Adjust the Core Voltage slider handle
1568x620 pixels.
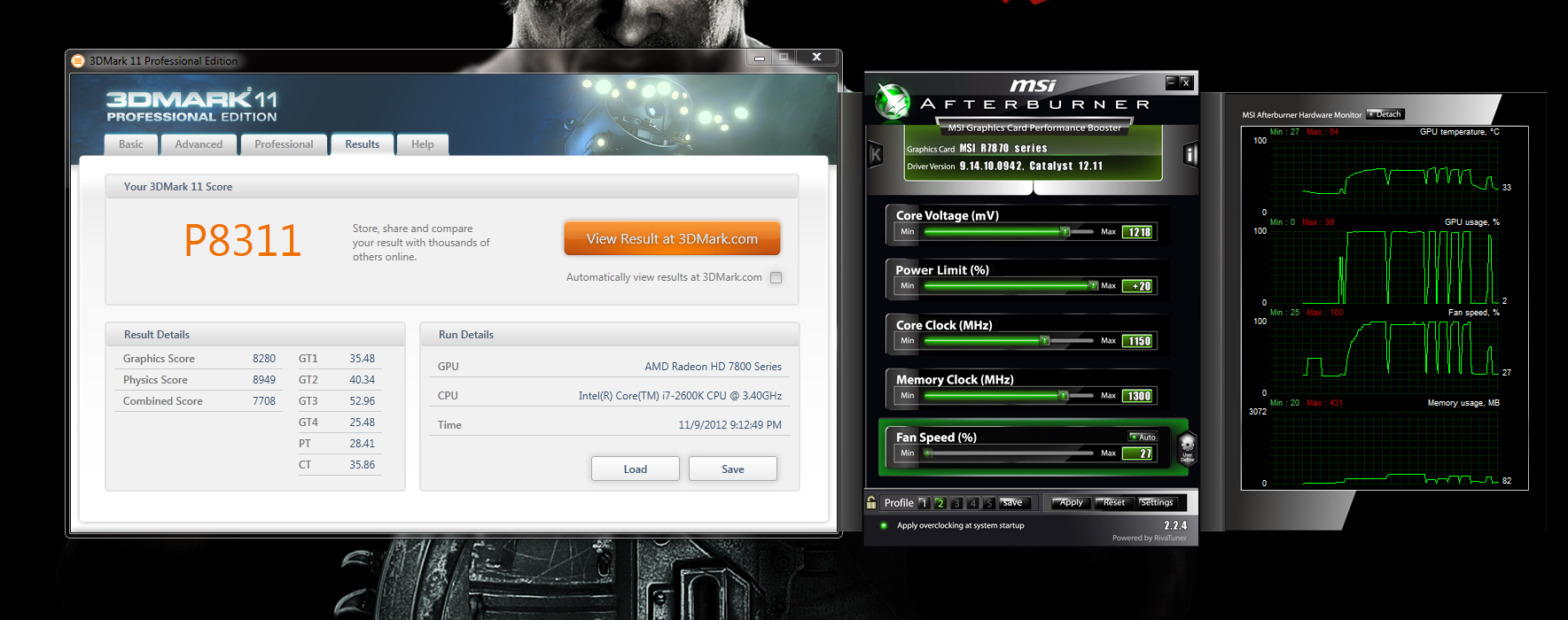click(x=1065, y=232)
